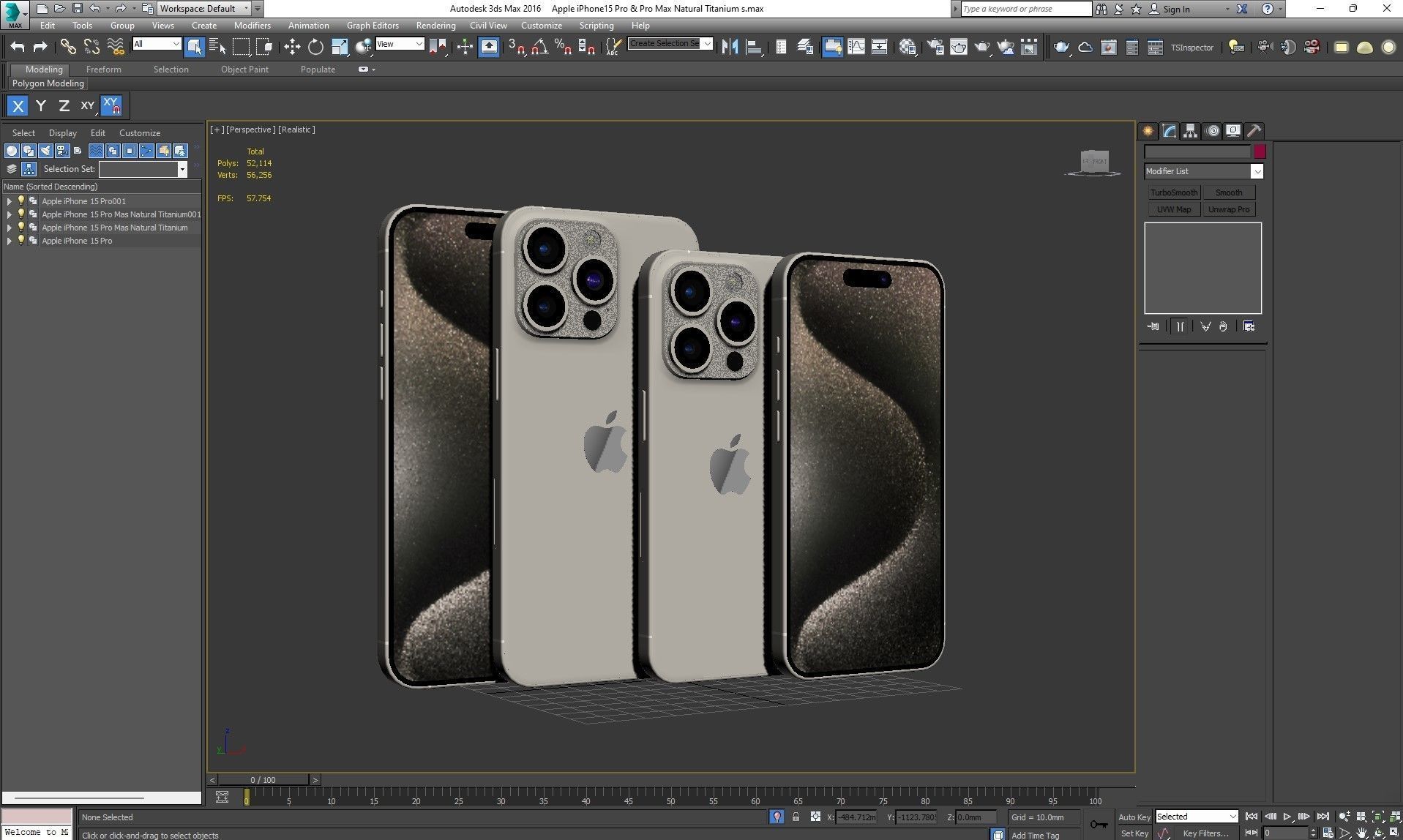This screenshot has height=840, width=1403.
Task: Click the Pin Stack icon below modifier stack
Action: tap(1153, 326)
